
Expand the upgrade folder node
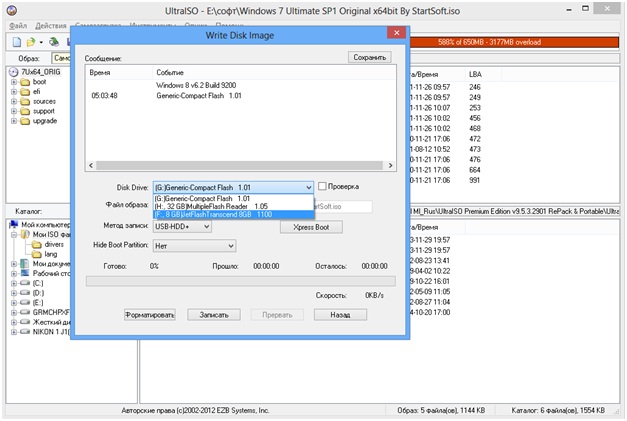[14, 121]
